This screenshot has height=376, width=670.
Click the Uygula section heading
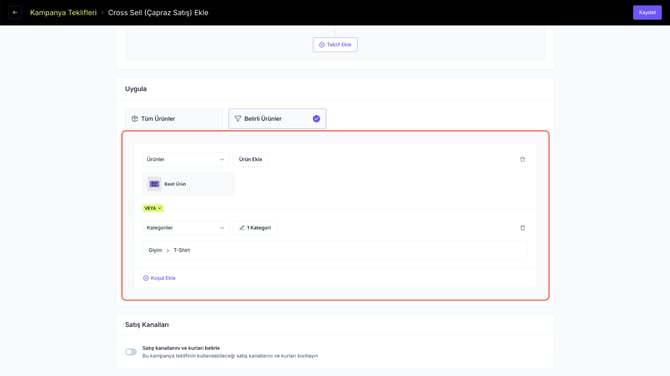tap(136, 89)
